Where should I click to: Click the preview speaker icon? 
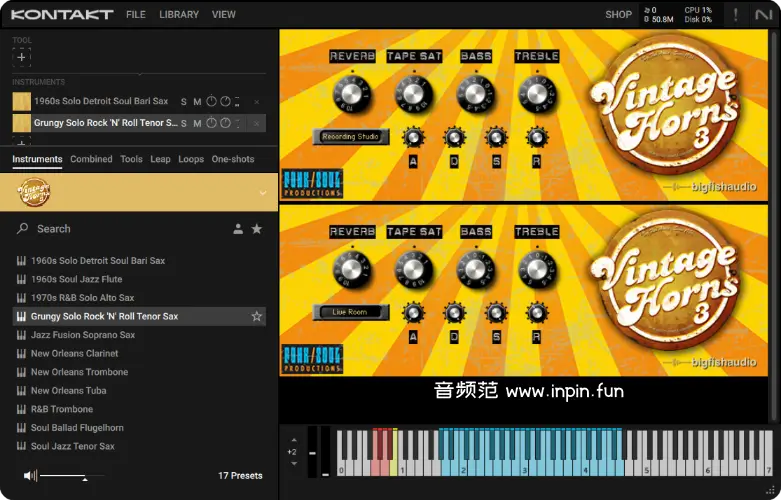(30, 476)
